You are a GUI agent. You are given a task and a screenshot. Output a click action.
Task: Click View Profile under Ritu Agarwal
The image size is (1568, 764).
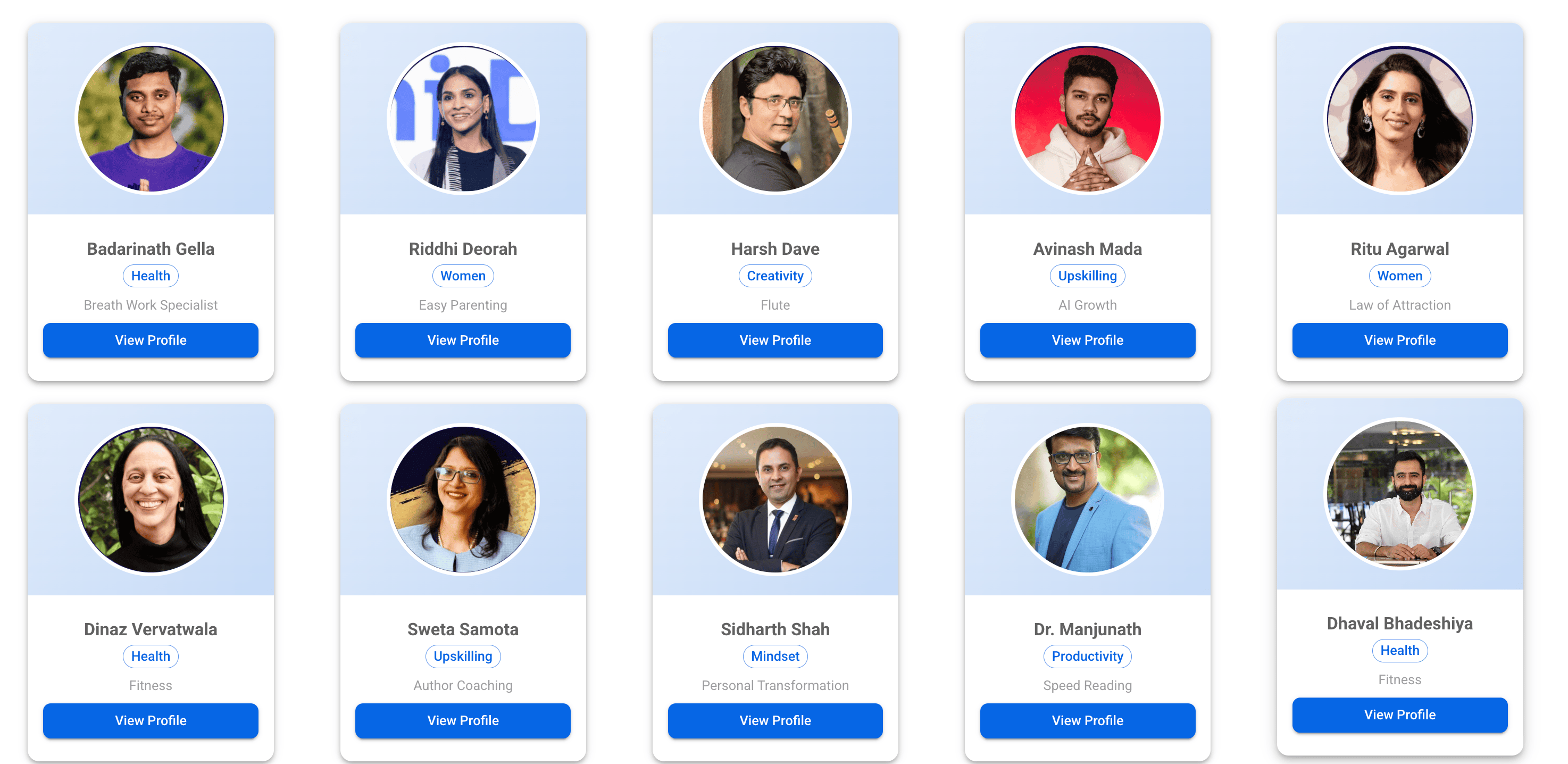1399,339
